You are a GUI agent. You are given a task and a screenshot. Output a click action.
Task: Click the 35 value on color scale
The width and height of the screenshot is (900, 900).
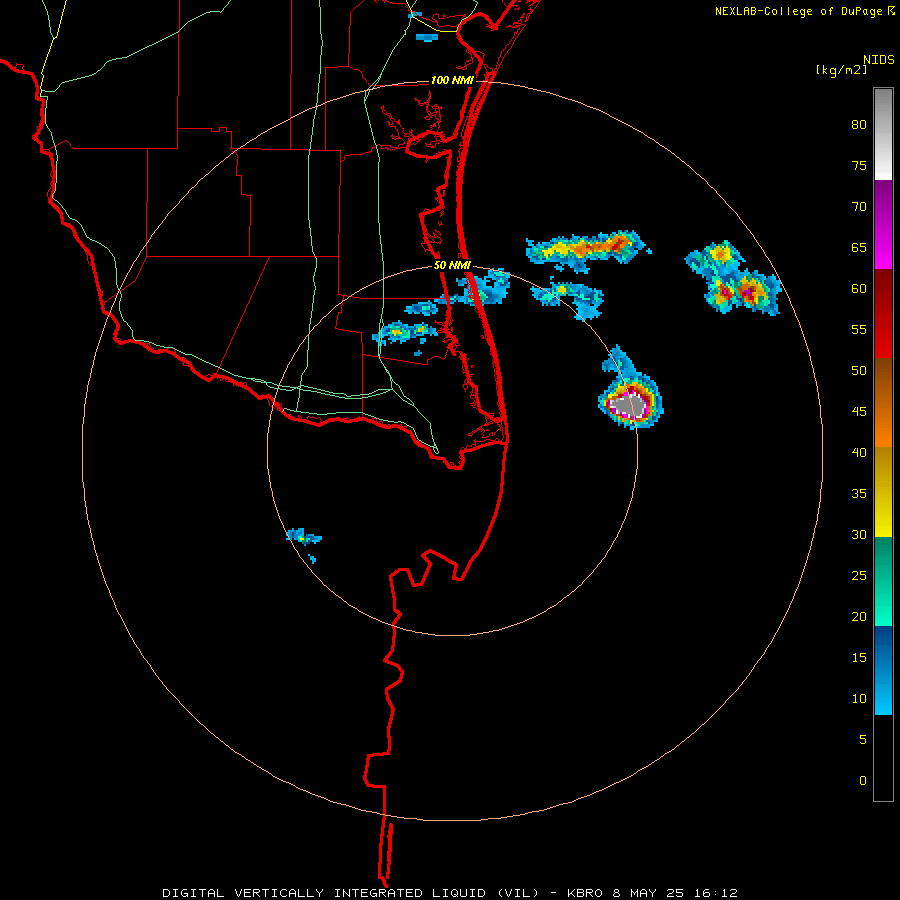tap(859, 494)
